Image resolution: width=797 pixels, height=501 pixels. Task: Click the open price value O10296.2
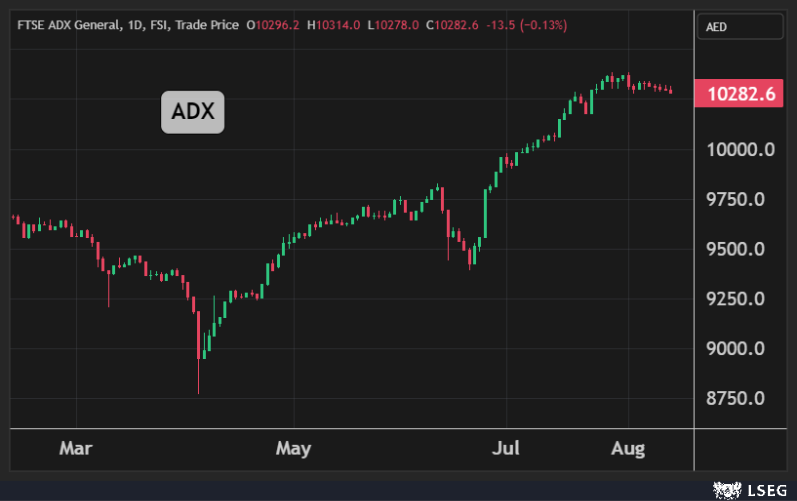click(x=274, y=24)
